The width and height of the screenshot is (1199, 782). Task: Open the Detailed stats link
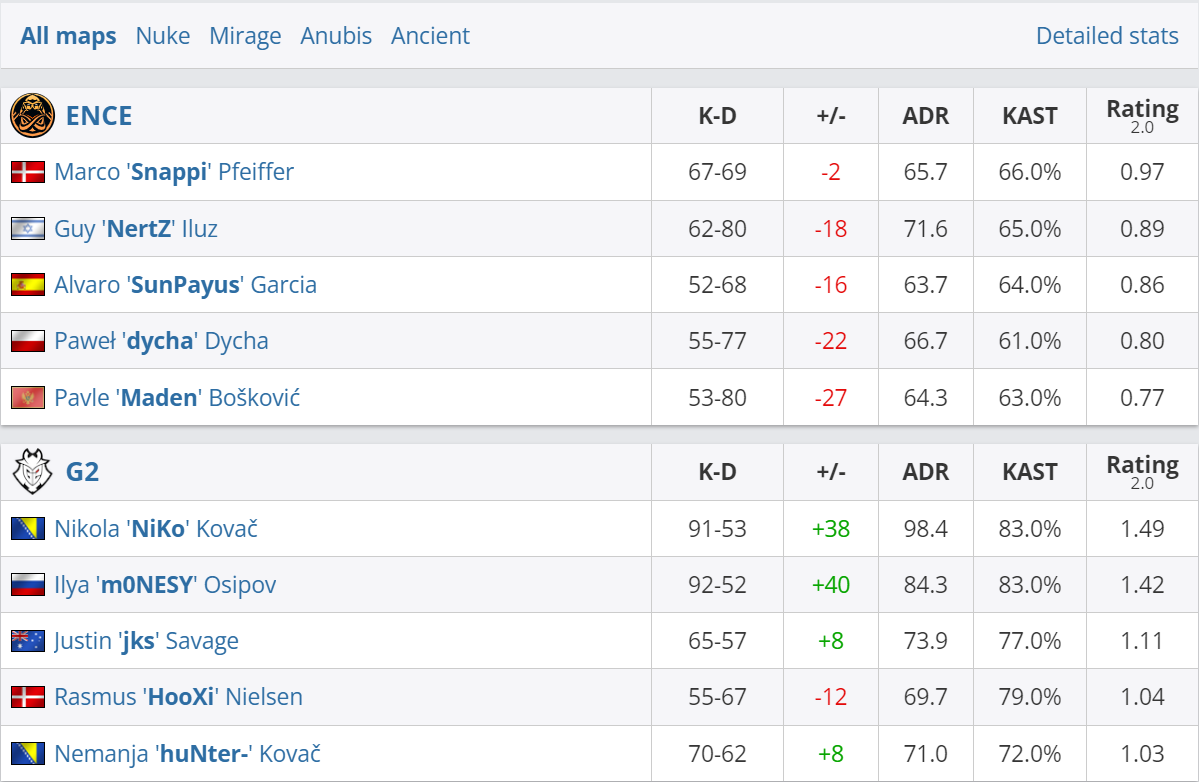[x=1107, y=36]
